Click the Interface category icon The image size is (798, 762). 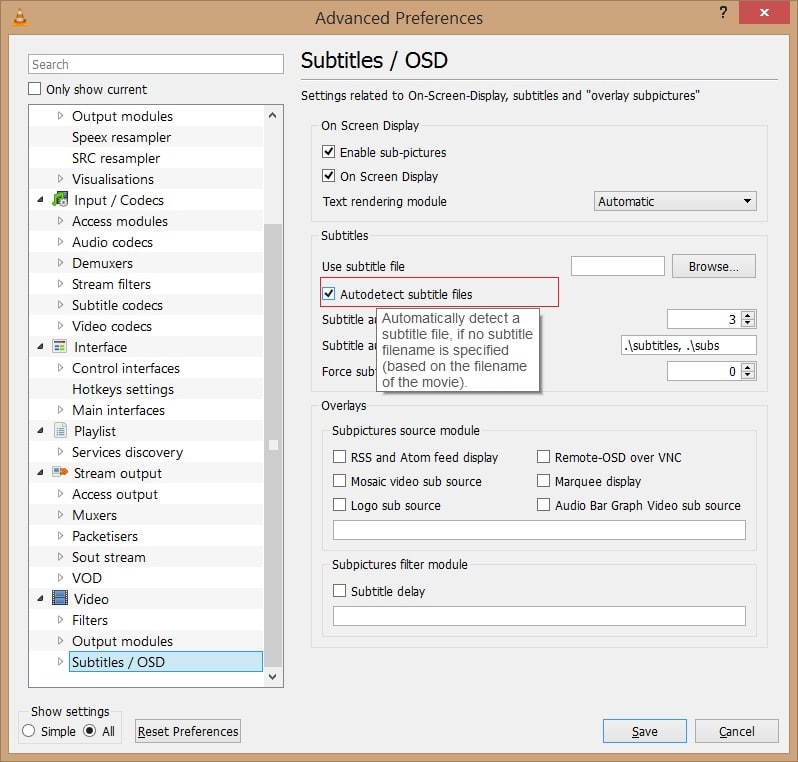pyautogui.click(x=59, y=347)
